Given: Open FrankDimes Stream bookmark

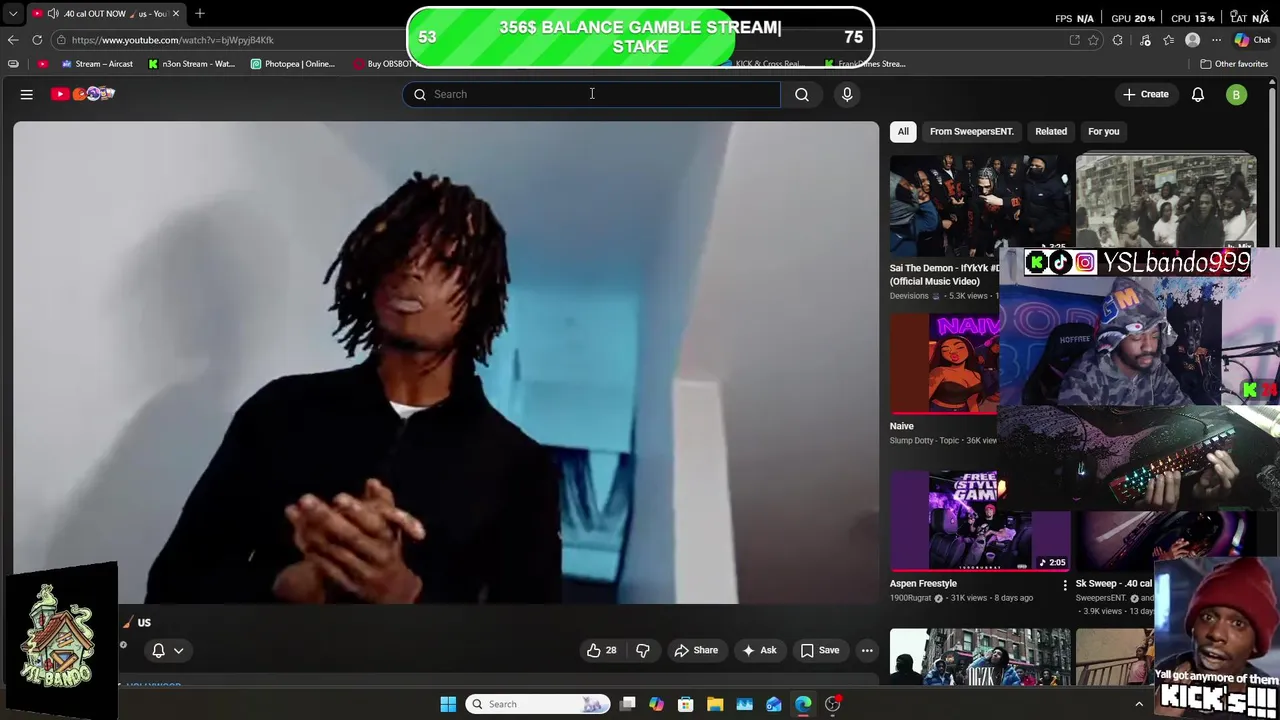Looking at the screenshot, I should tap(865, 64).
